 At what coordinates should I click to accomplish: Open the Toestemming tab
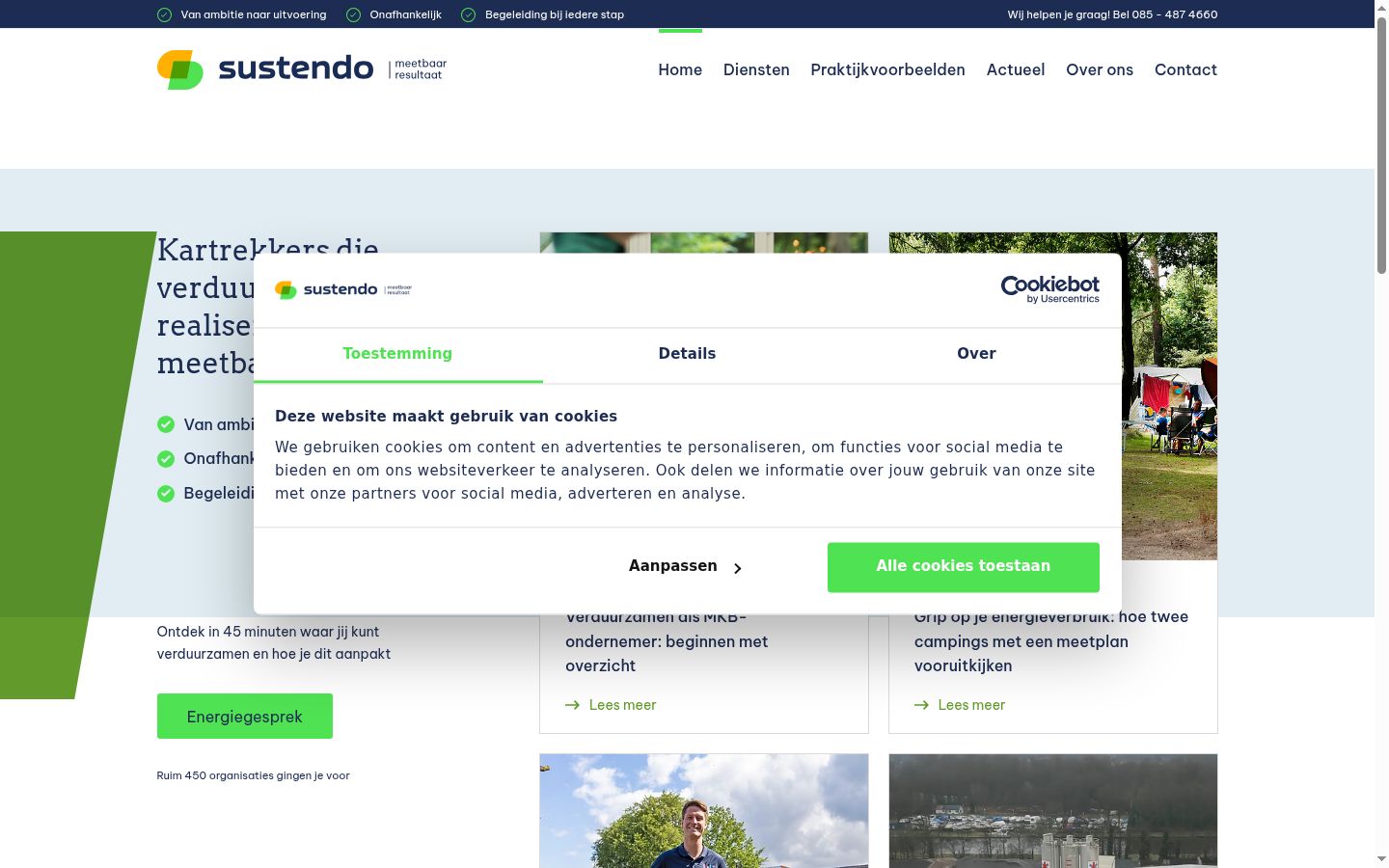[397, 354]
